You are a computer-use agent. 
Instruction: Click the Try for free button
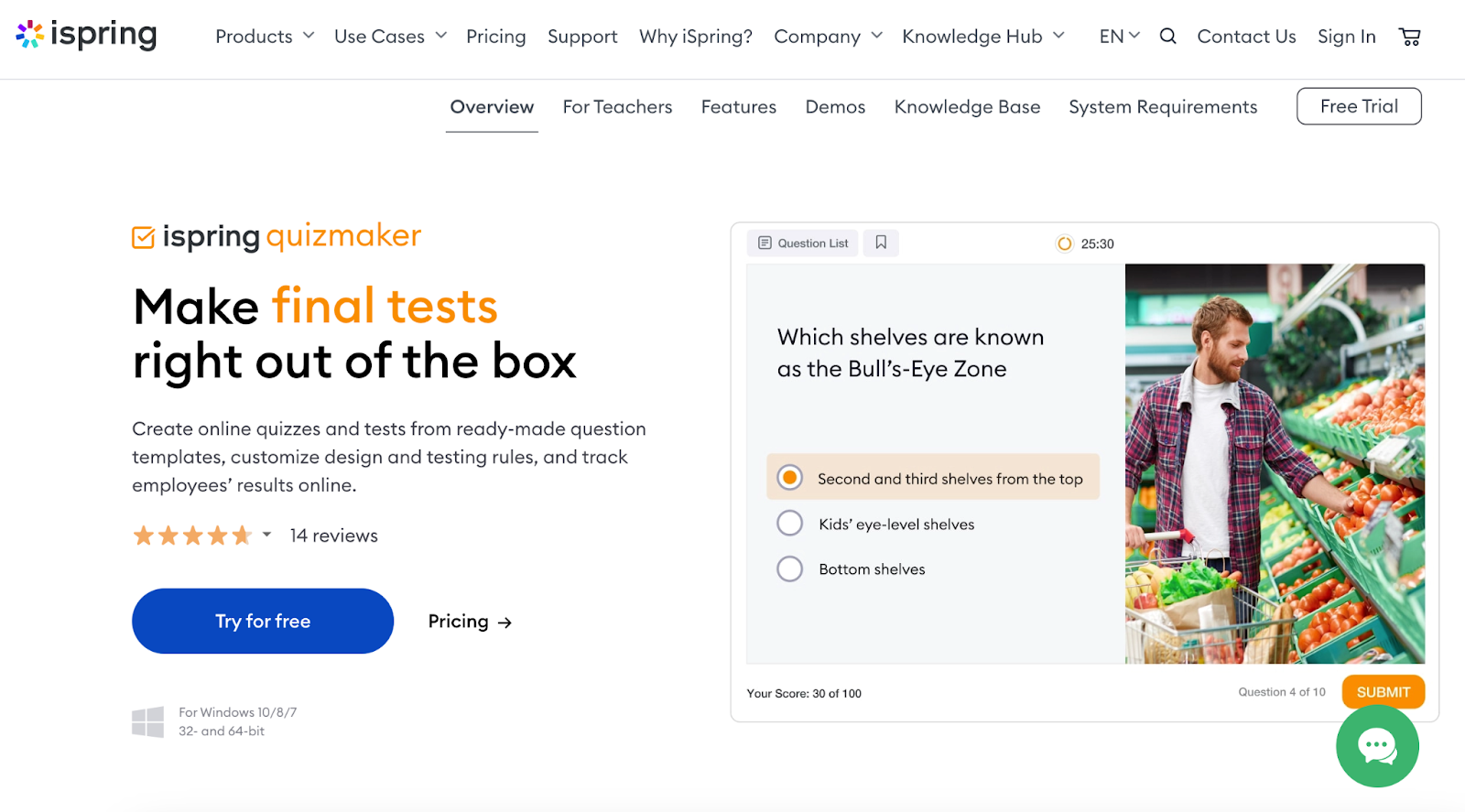tap(263, 621)
